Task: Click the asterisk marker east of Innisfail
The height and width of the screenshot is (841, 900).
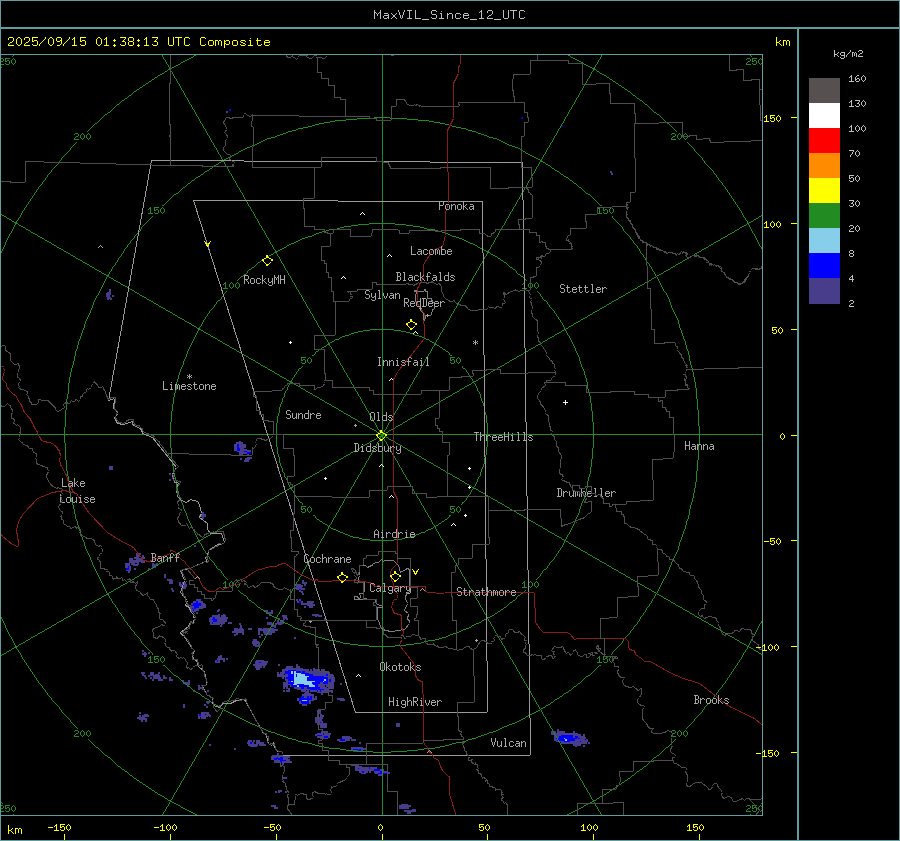Action: [x=475, y=343]
